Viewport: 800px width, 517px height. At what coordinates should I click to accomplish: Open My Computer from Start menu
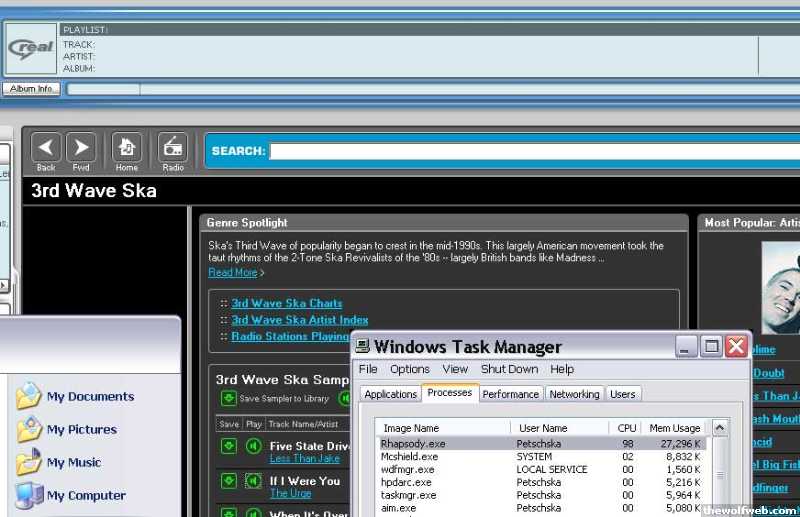point(85,496)
